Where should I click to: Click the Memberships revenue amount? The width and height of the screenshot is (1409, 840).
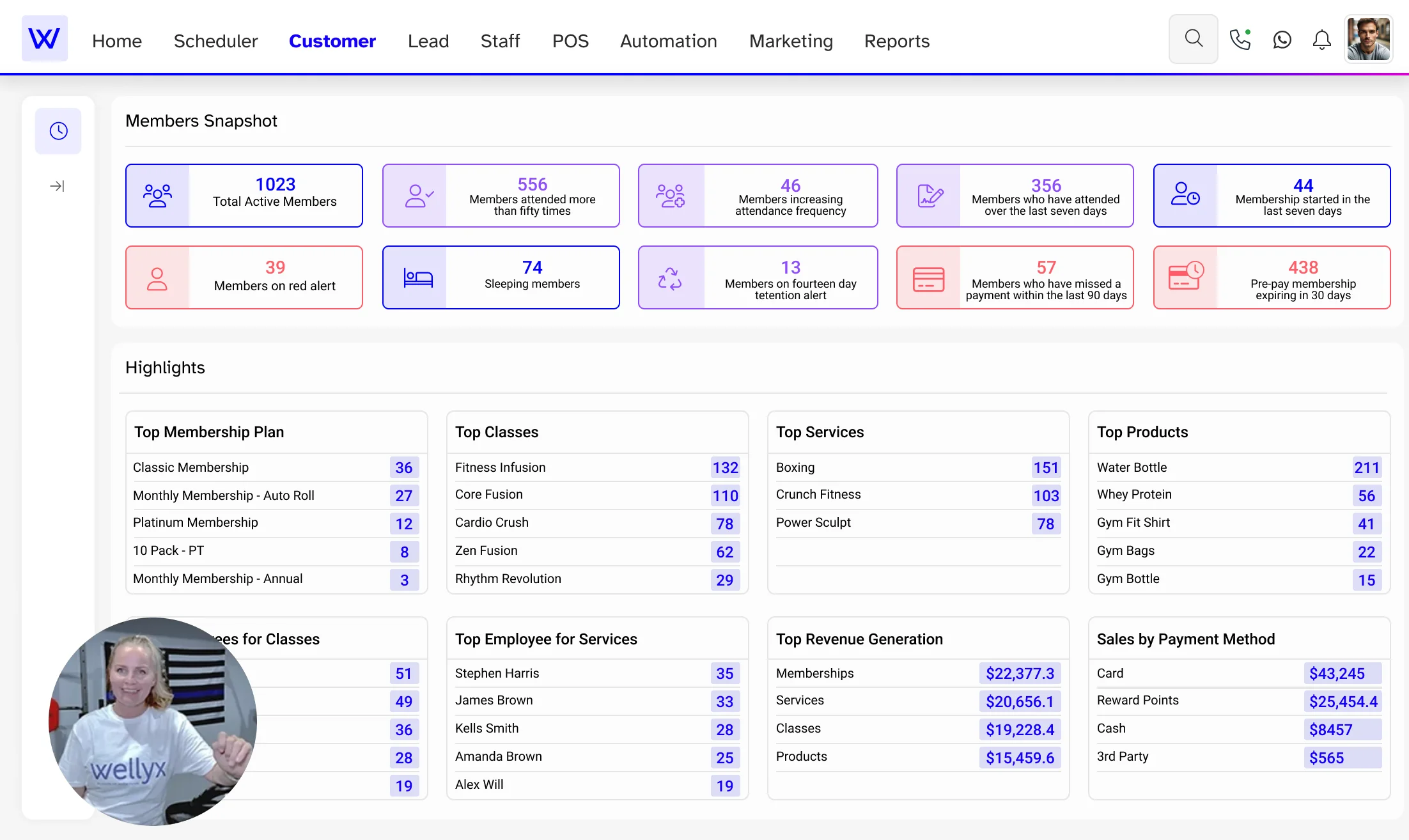click(1020, 673)
